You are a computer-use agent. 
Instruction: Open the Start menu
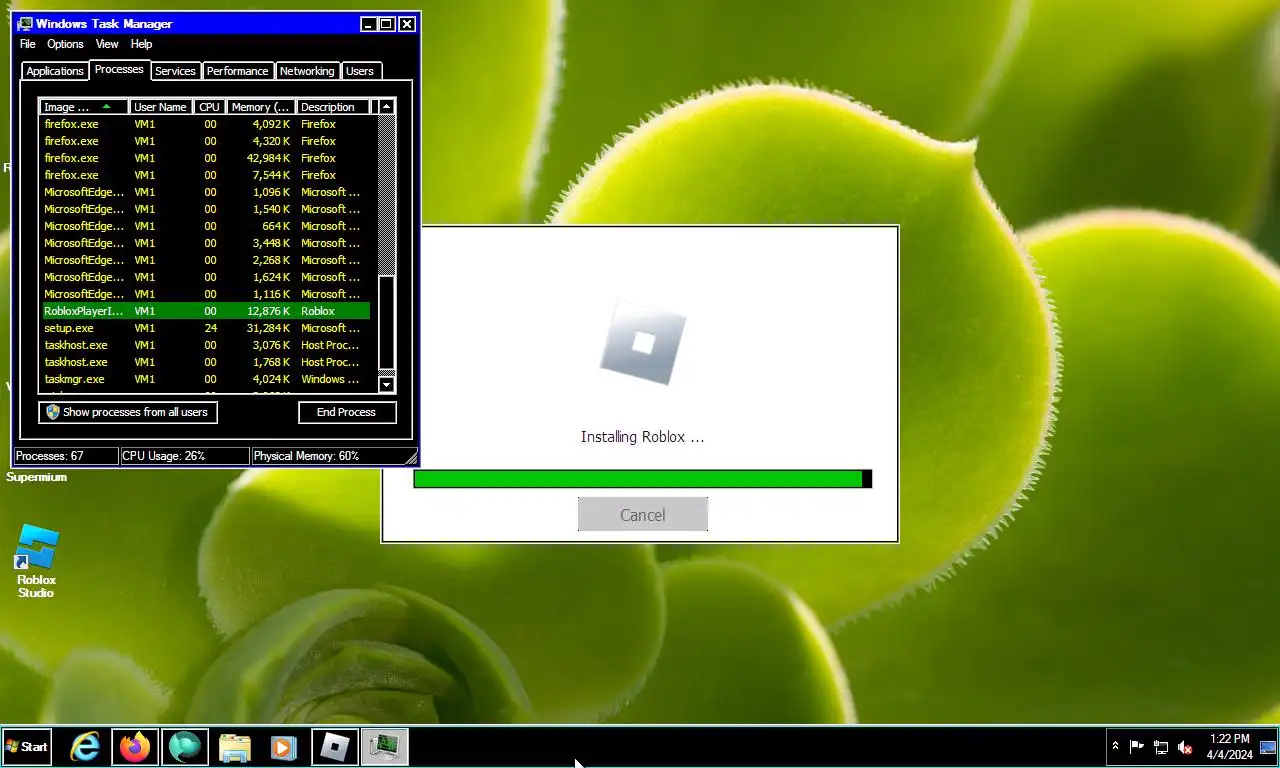[27, 747]
